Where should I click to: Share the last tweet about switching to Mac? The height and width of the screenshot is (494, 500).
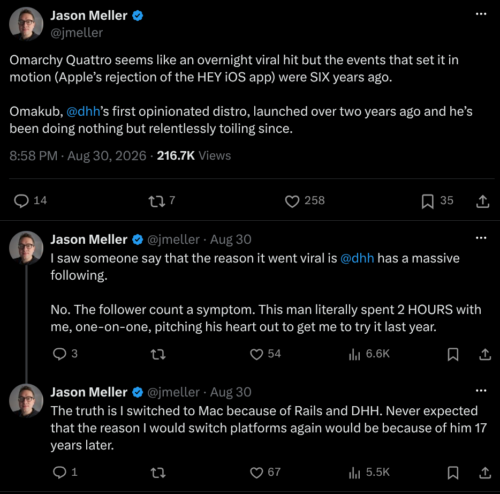tap(485, 473)
